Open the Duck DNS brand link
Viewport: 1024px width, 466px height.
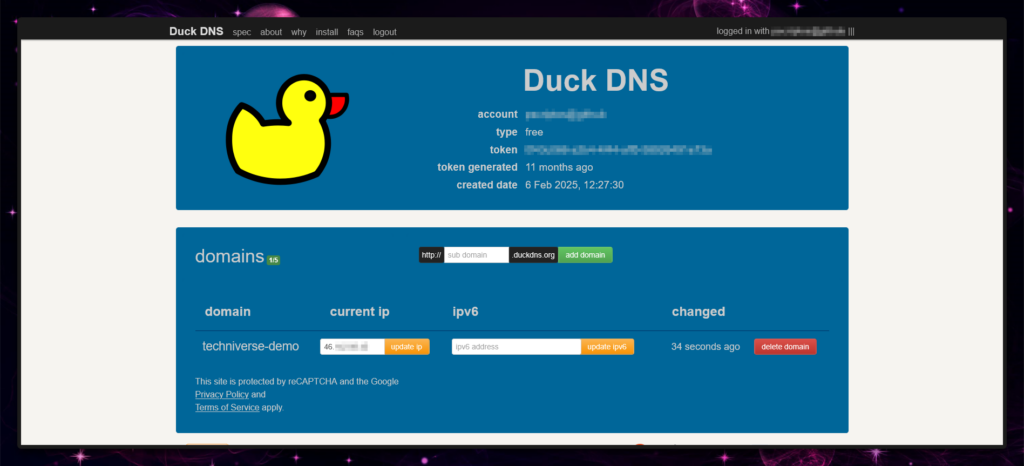click(196, 31)
